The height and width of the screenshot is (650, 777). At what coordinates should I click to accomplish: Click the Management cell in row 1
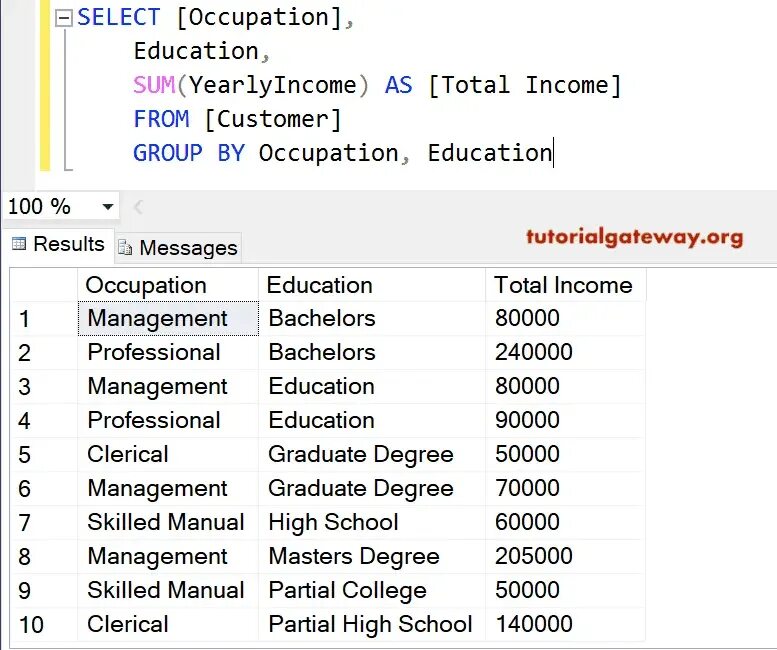[x=168, y=319]
